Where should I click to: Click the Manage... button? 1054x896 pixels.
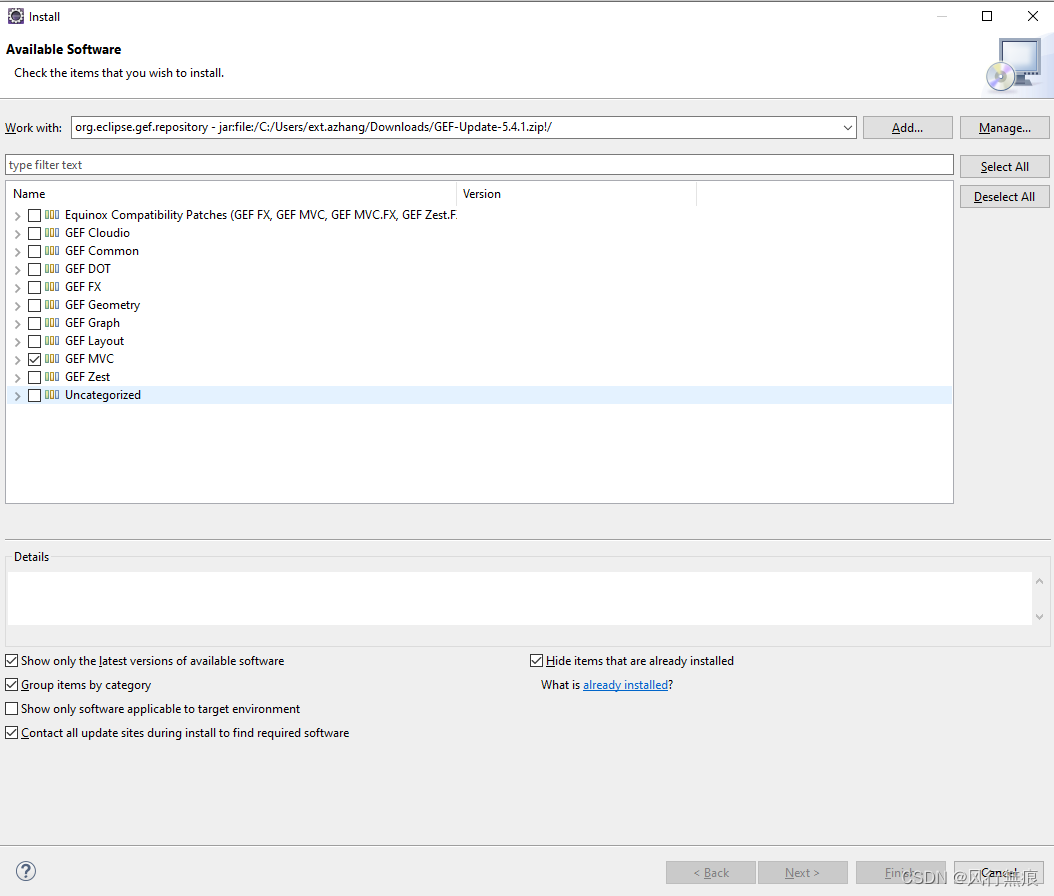(1004, 128)
